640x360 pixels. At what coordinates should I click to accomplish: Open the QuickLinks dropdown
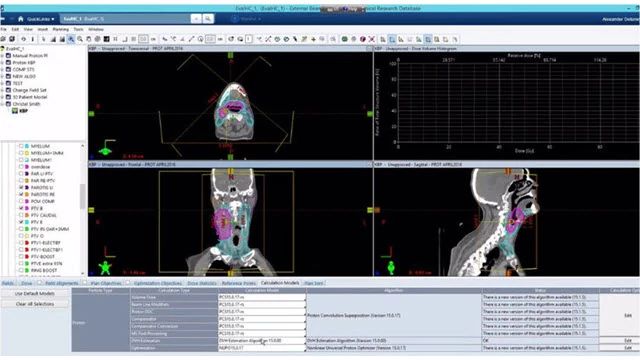(40, 19)
